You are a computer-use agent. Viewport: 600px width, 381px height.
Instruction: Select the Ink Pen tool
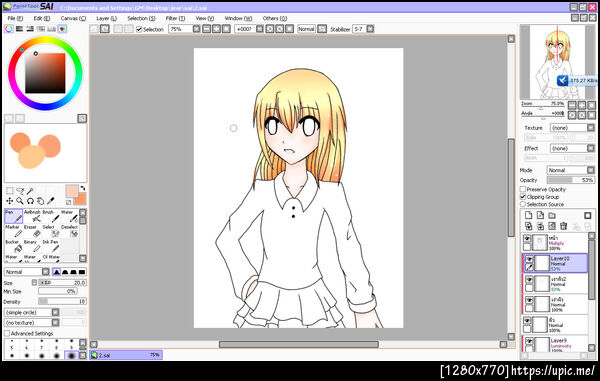coord(51,246)
